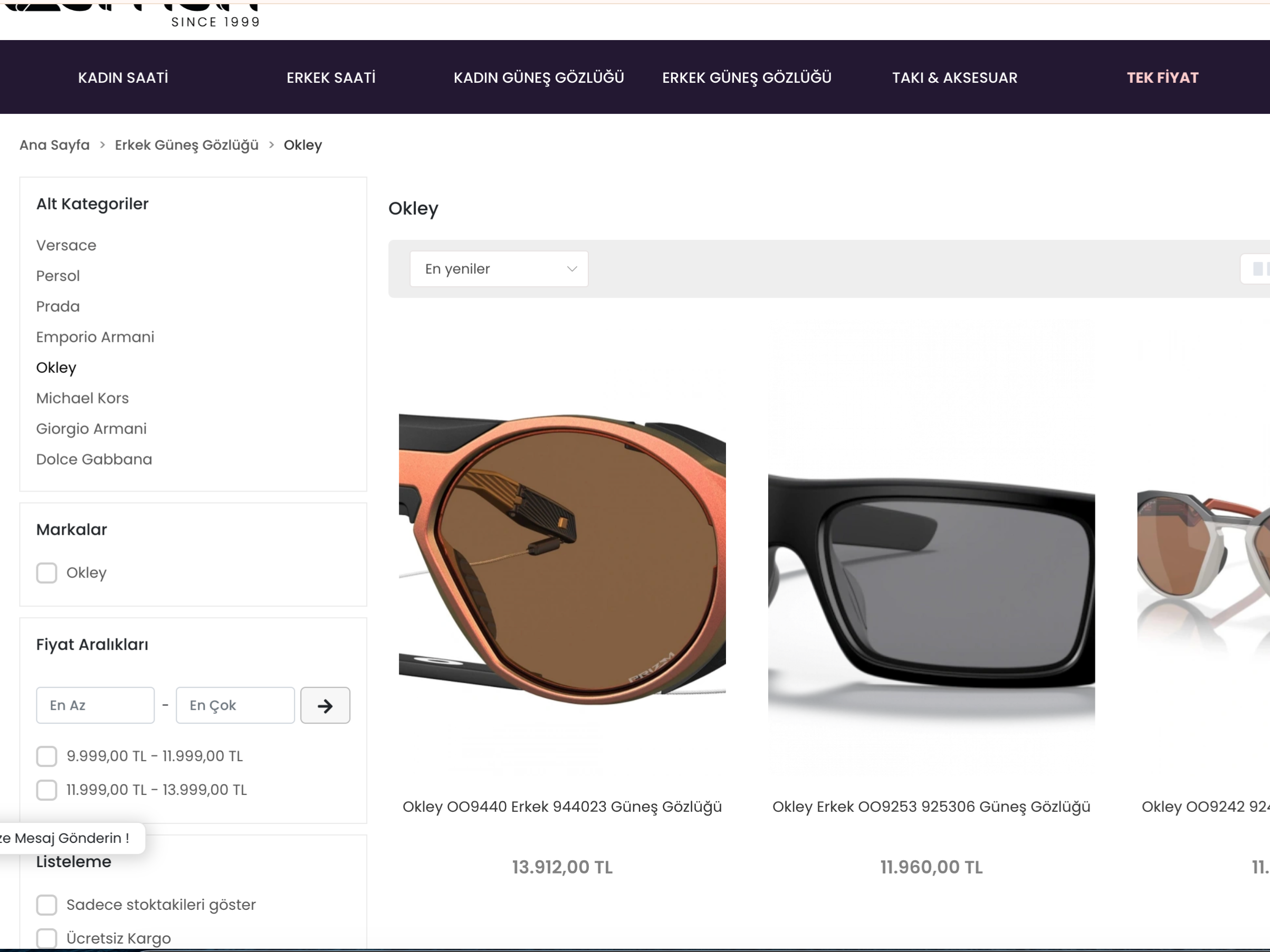Click the Fiyat Aralıkları heading

point(92,645)
